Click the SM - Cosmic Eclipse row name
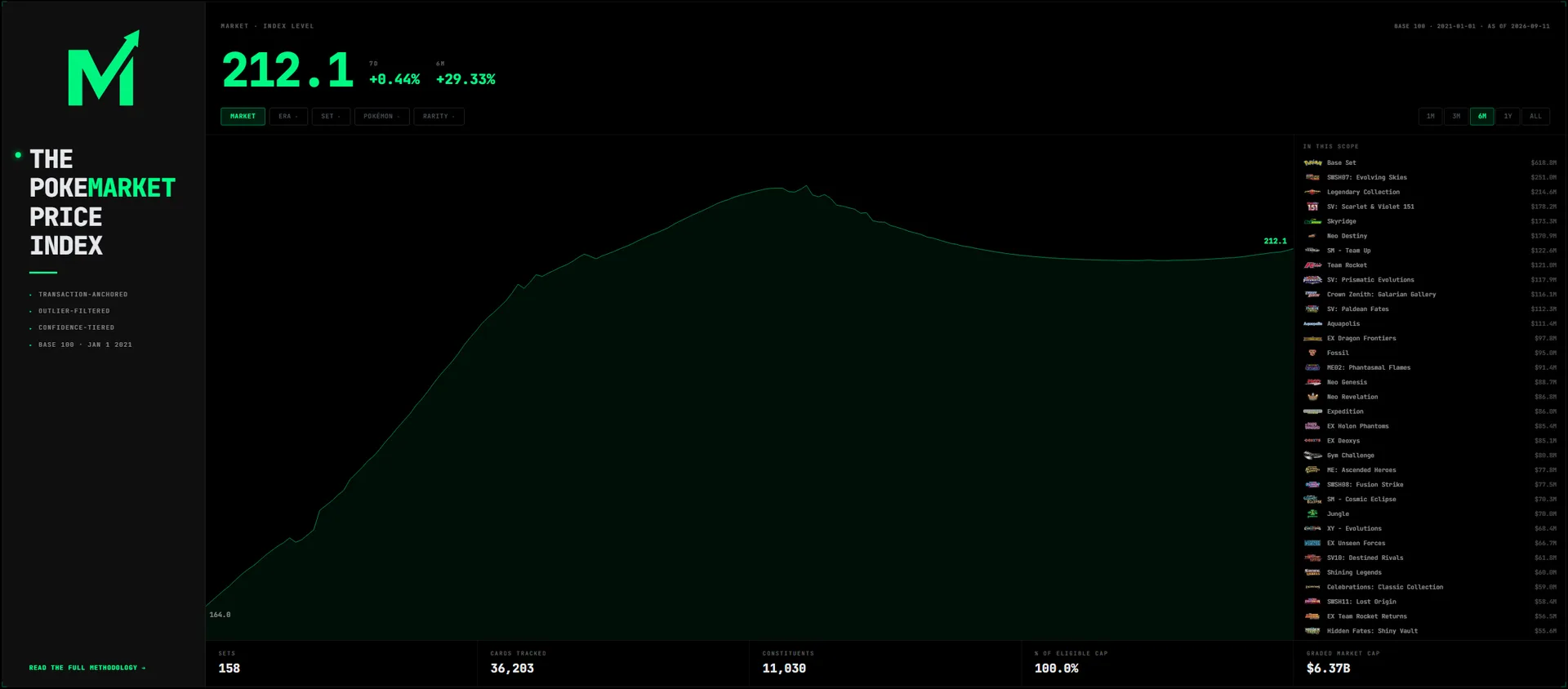 1361,500
